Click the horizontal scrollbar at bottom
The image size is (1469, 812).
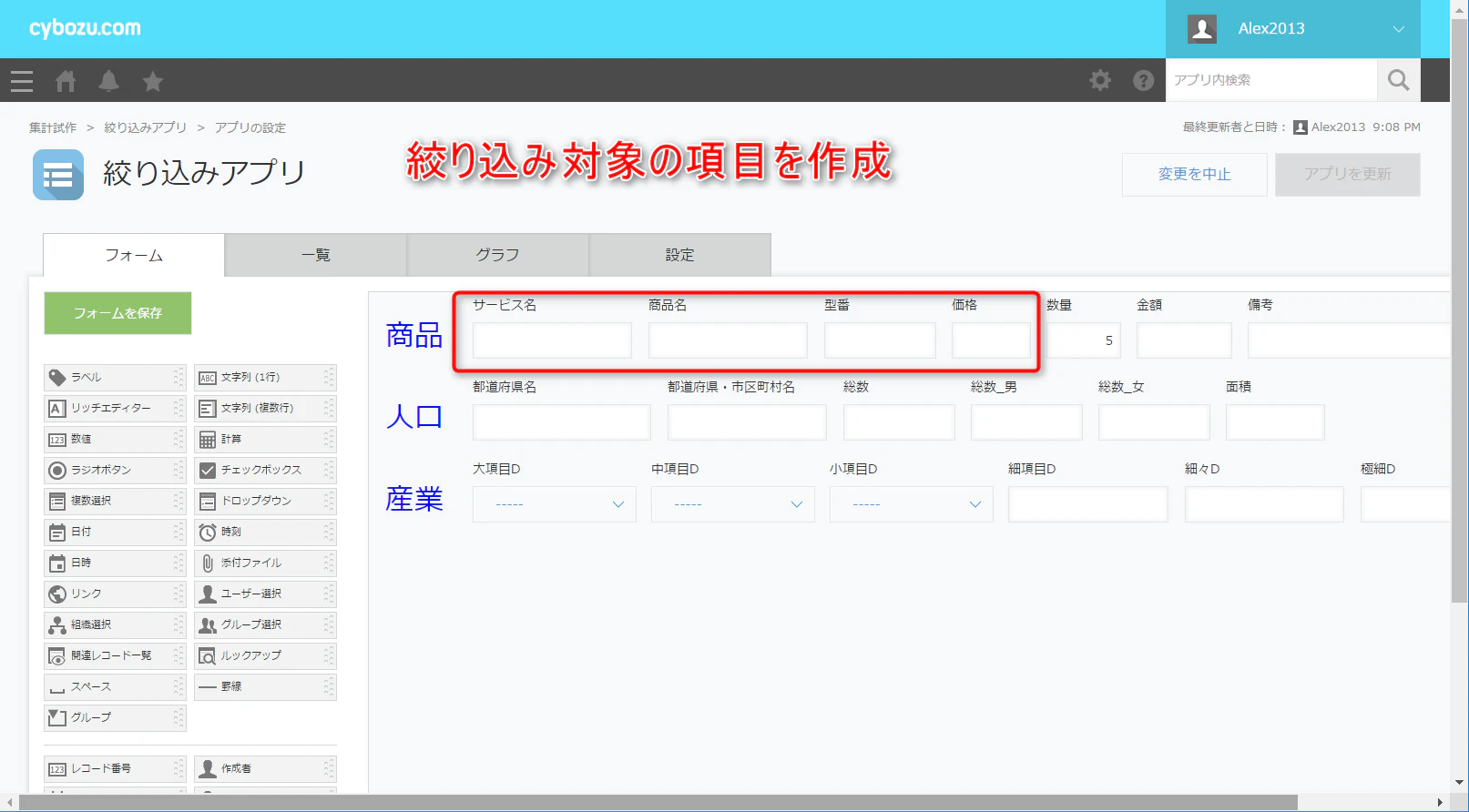658,802
